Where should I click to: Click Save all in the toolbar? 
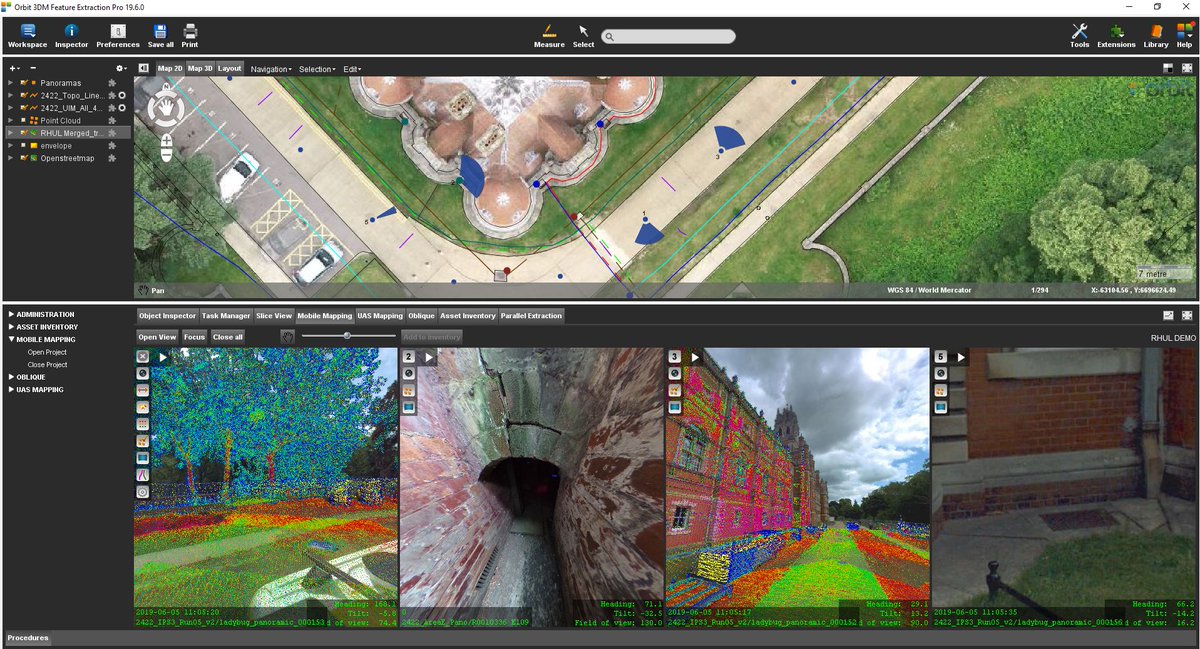point(159,33)
